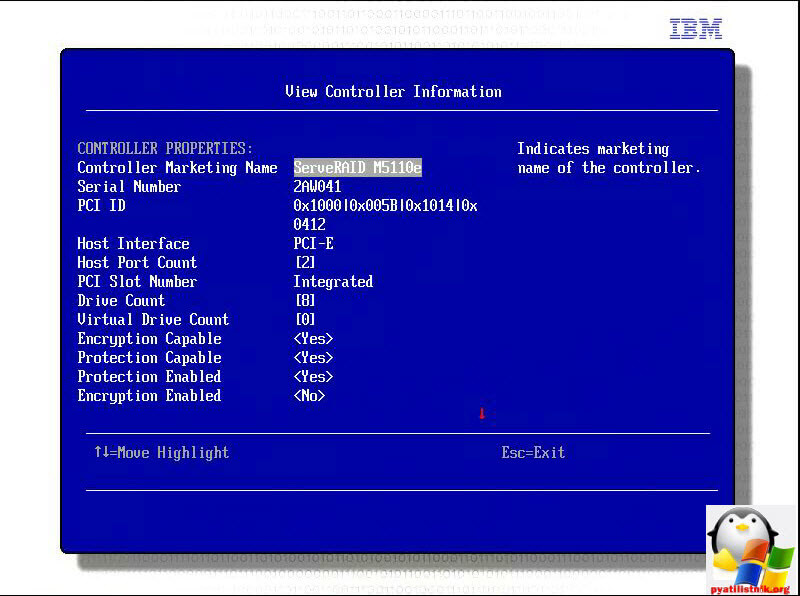Open the Protection Enabled <Yes> selector

point(313,377)
